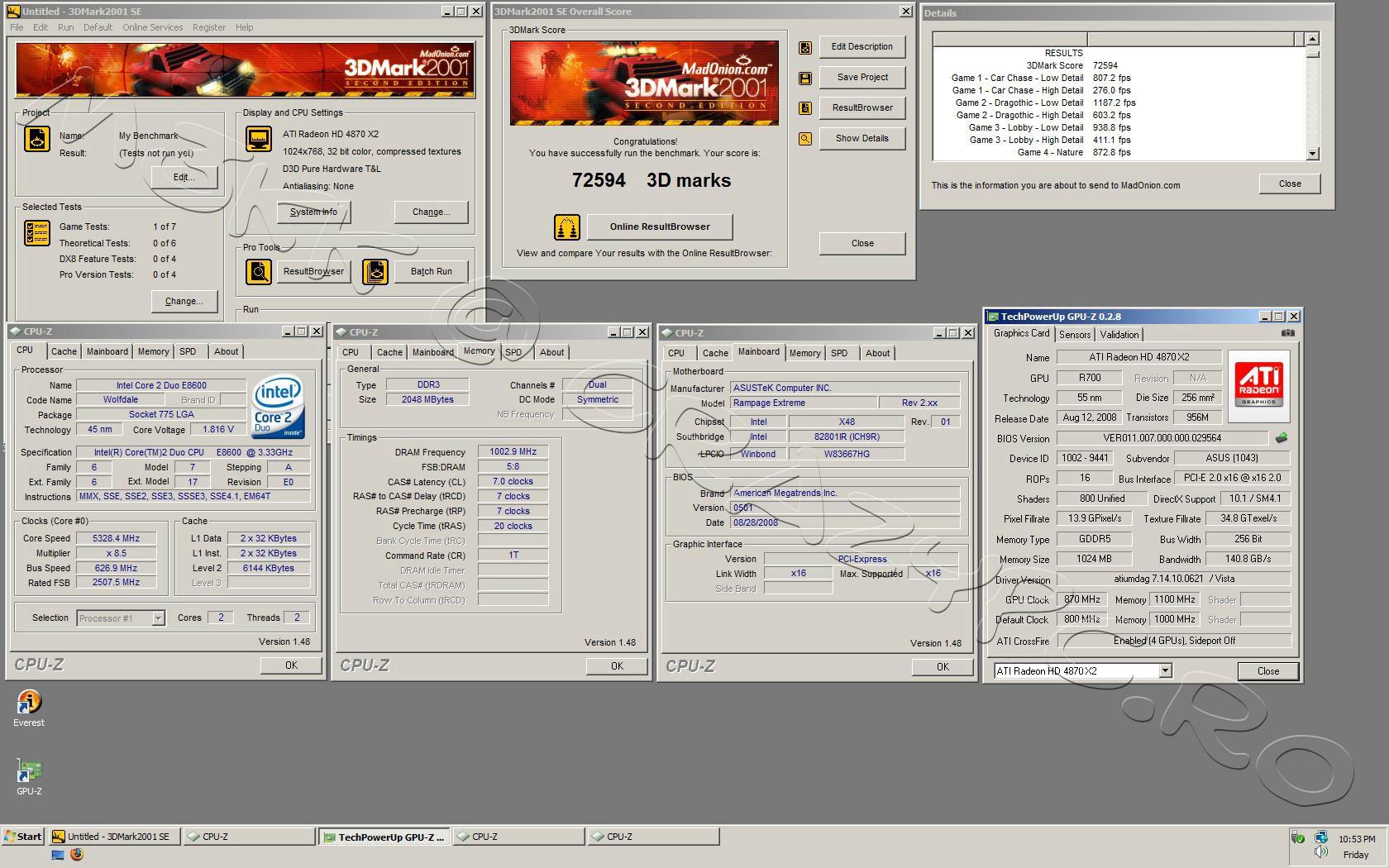The height and width of the screenshot is (868, 1389).
Task: Click the Edit Description icon in score window
Action: click(x=804, y=48)
